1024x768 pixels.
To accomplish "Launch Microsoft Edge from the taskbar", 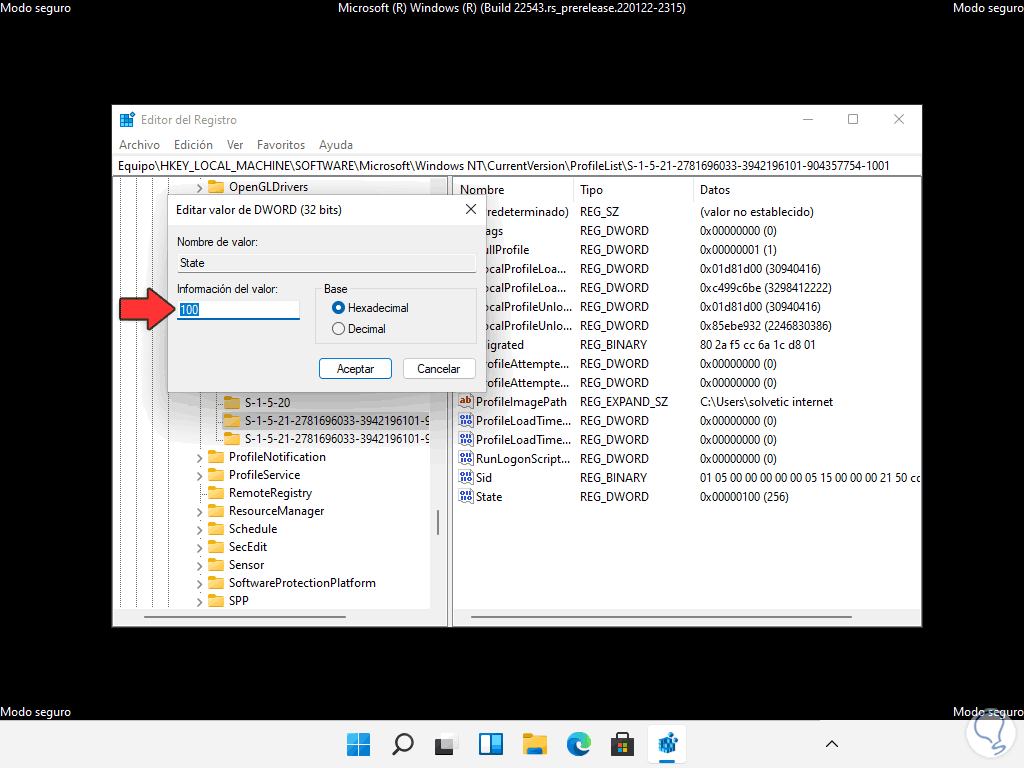I will pos(579,744).
